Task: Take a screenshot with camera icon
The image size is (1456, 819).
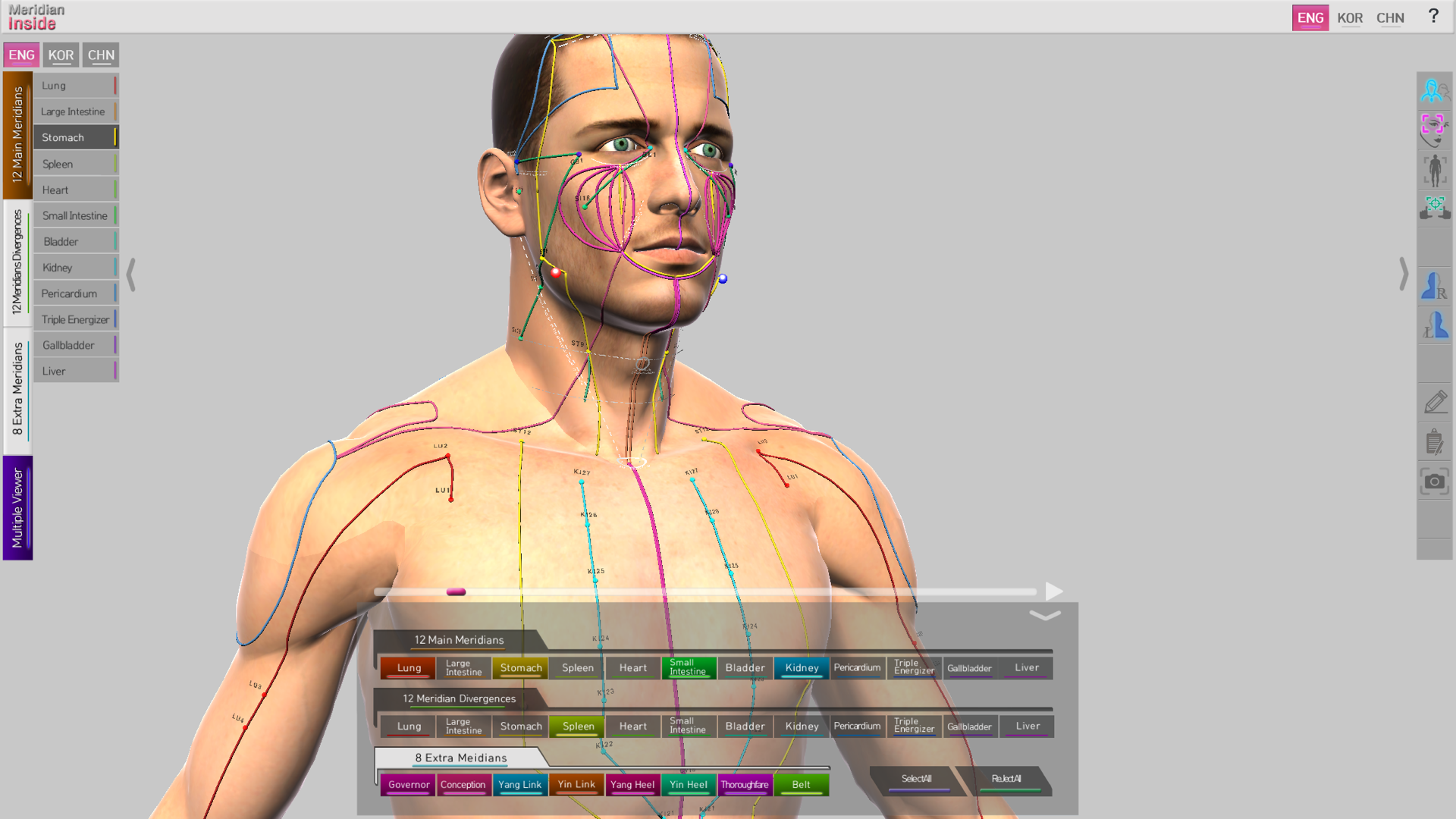Action: 1433,482
